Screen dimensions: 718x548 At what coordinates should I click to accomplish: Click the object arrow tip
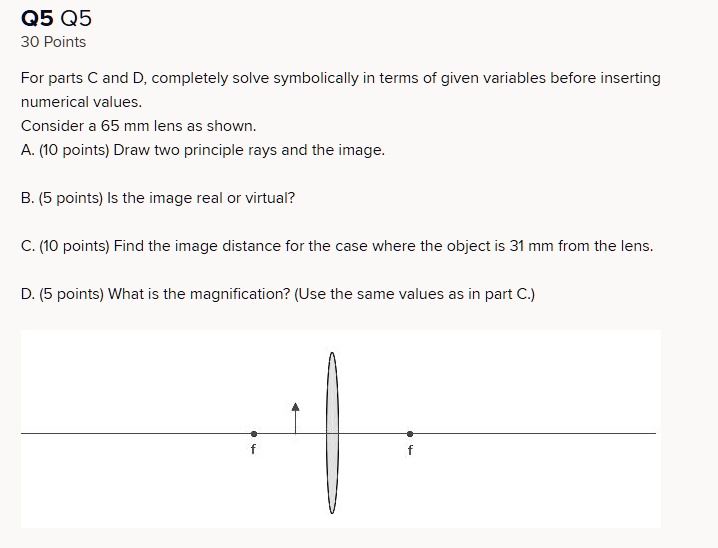[295, 407]
